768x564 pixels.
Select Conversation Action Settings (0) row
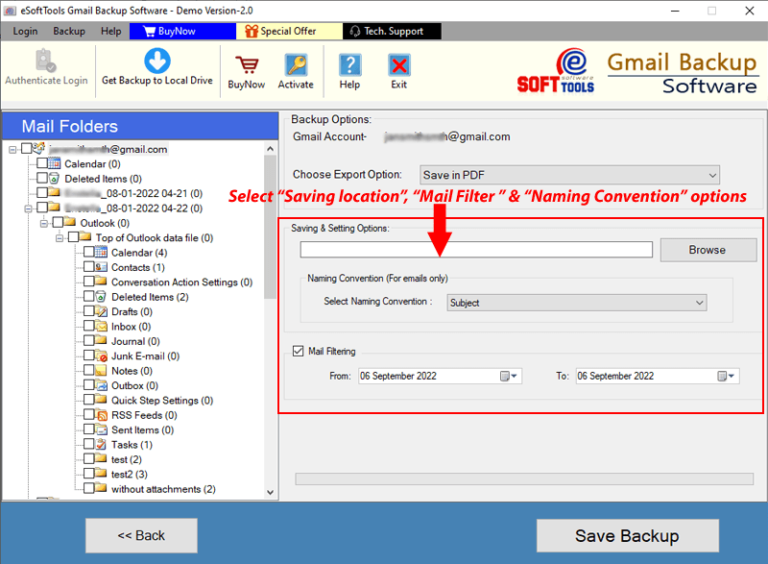pos(182,282)
